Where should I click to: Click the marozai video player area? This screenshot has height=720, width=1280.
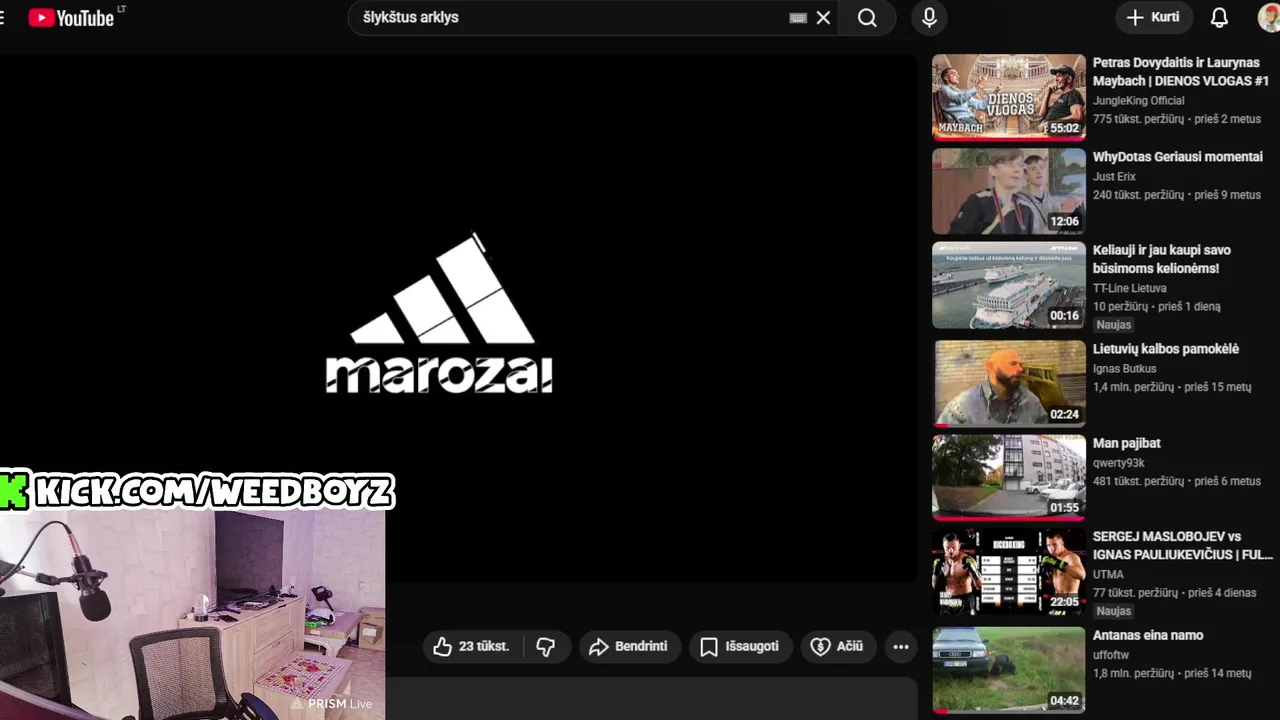point(458,318)
